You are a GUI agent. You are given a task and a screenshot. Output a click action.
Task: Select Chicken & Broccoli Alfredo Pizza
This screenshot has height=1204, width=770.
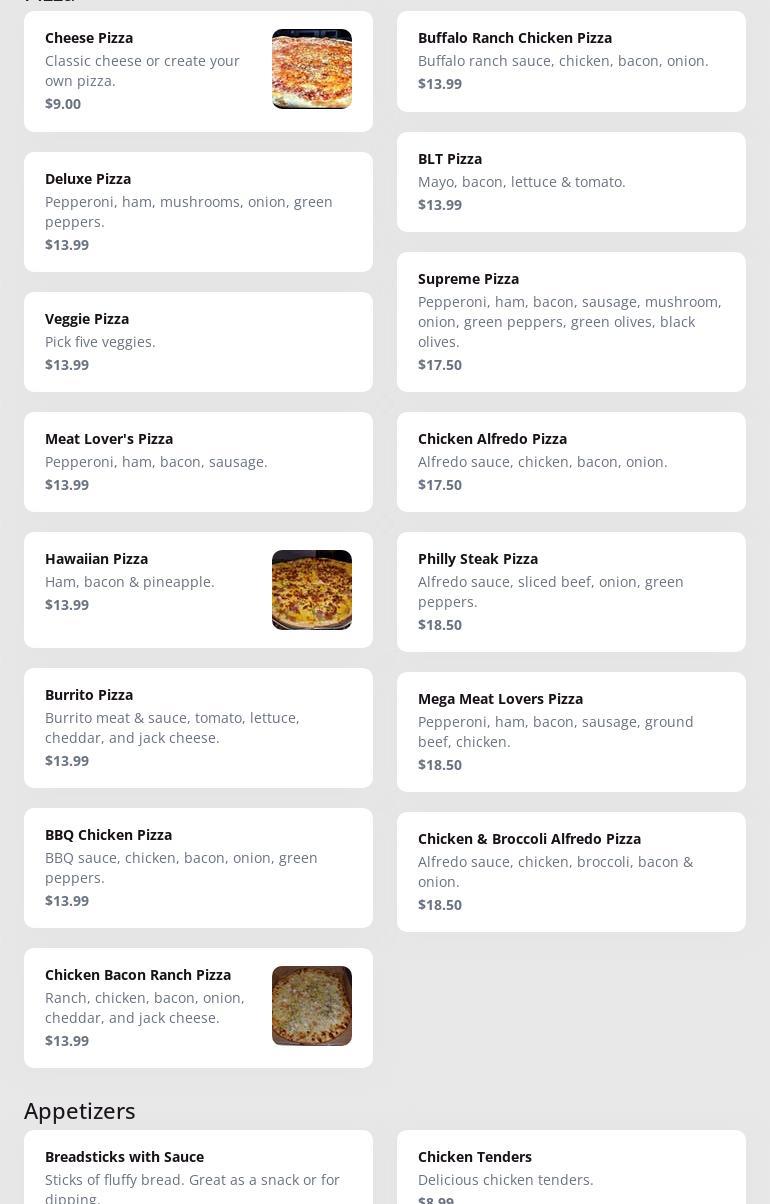[x=571, y=872]
